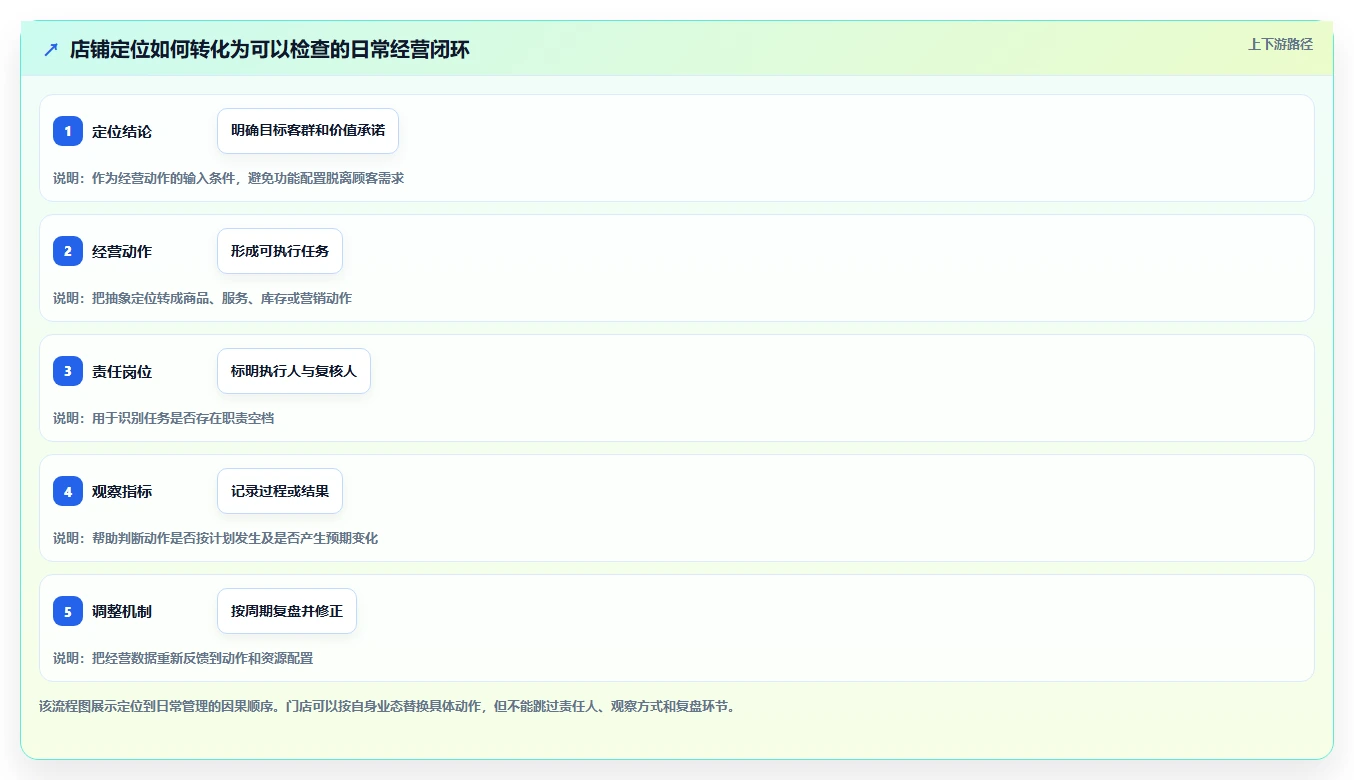Select the 经营动作 step label

point(122,252)
